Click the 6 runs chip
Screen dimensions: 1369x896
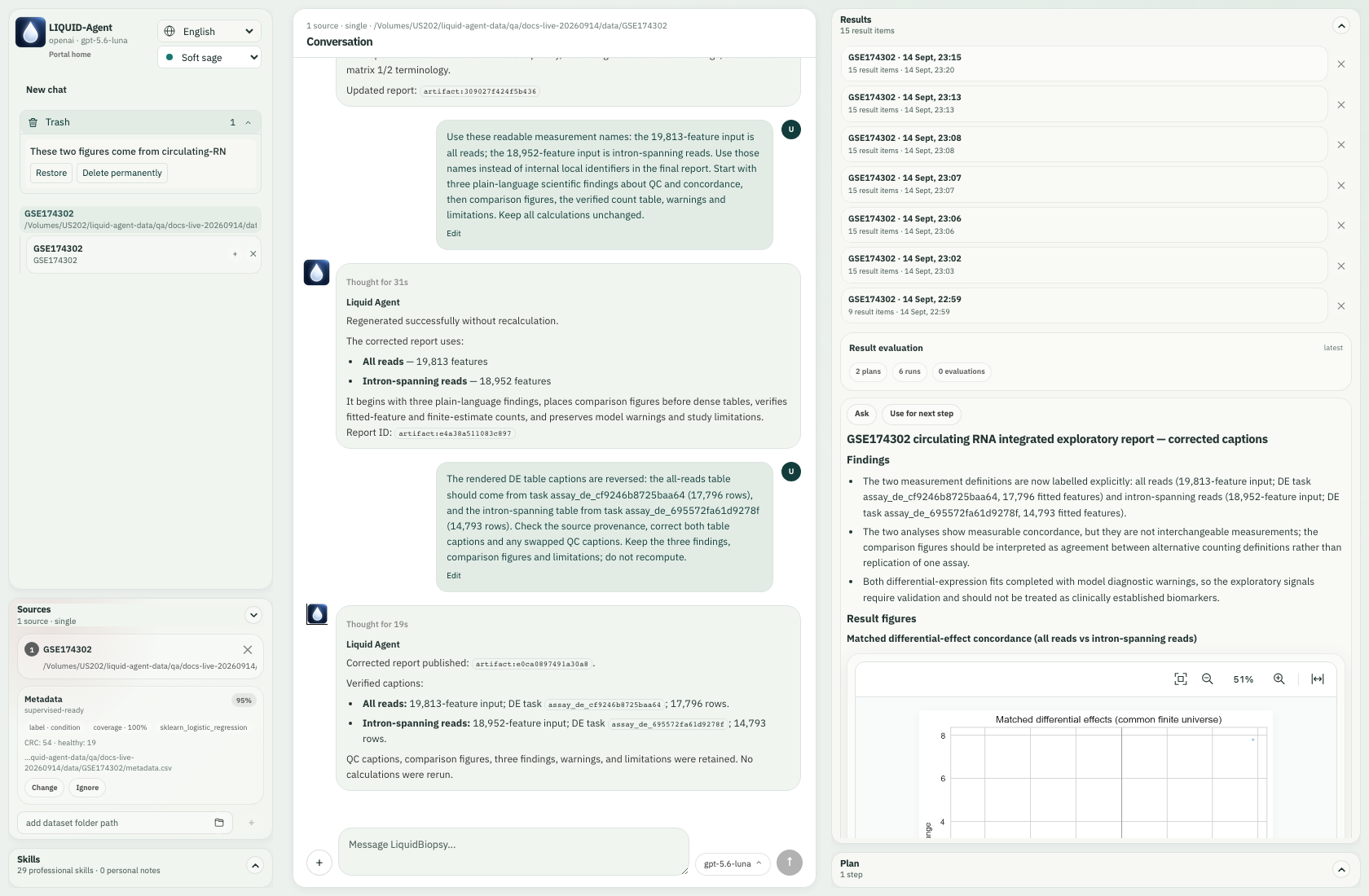[909, 371]
